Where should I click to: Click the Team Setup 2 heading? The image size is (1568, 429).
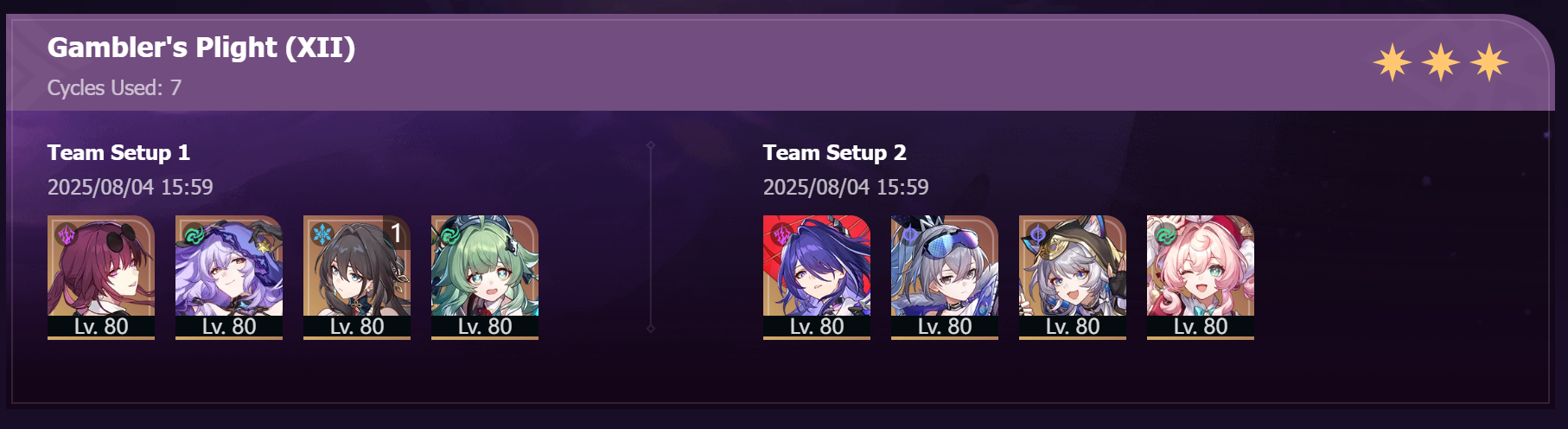pyautogui.click(x=835, y=153)
